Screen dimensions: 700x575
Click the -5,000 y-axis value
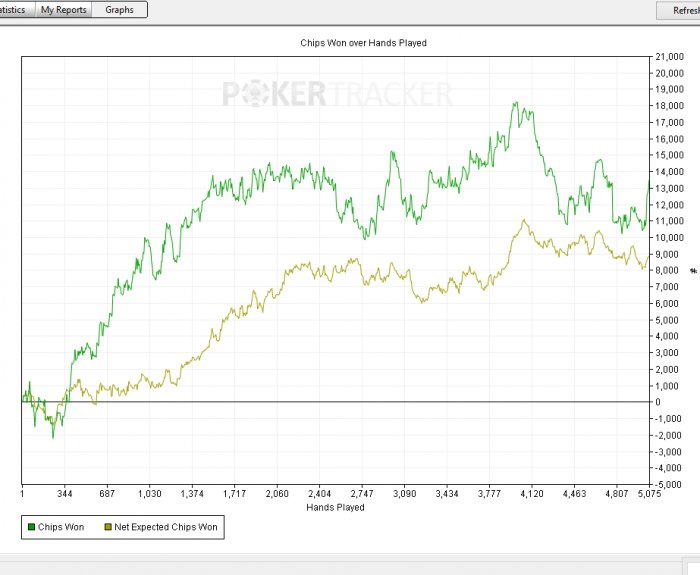(x=668, y=484)
